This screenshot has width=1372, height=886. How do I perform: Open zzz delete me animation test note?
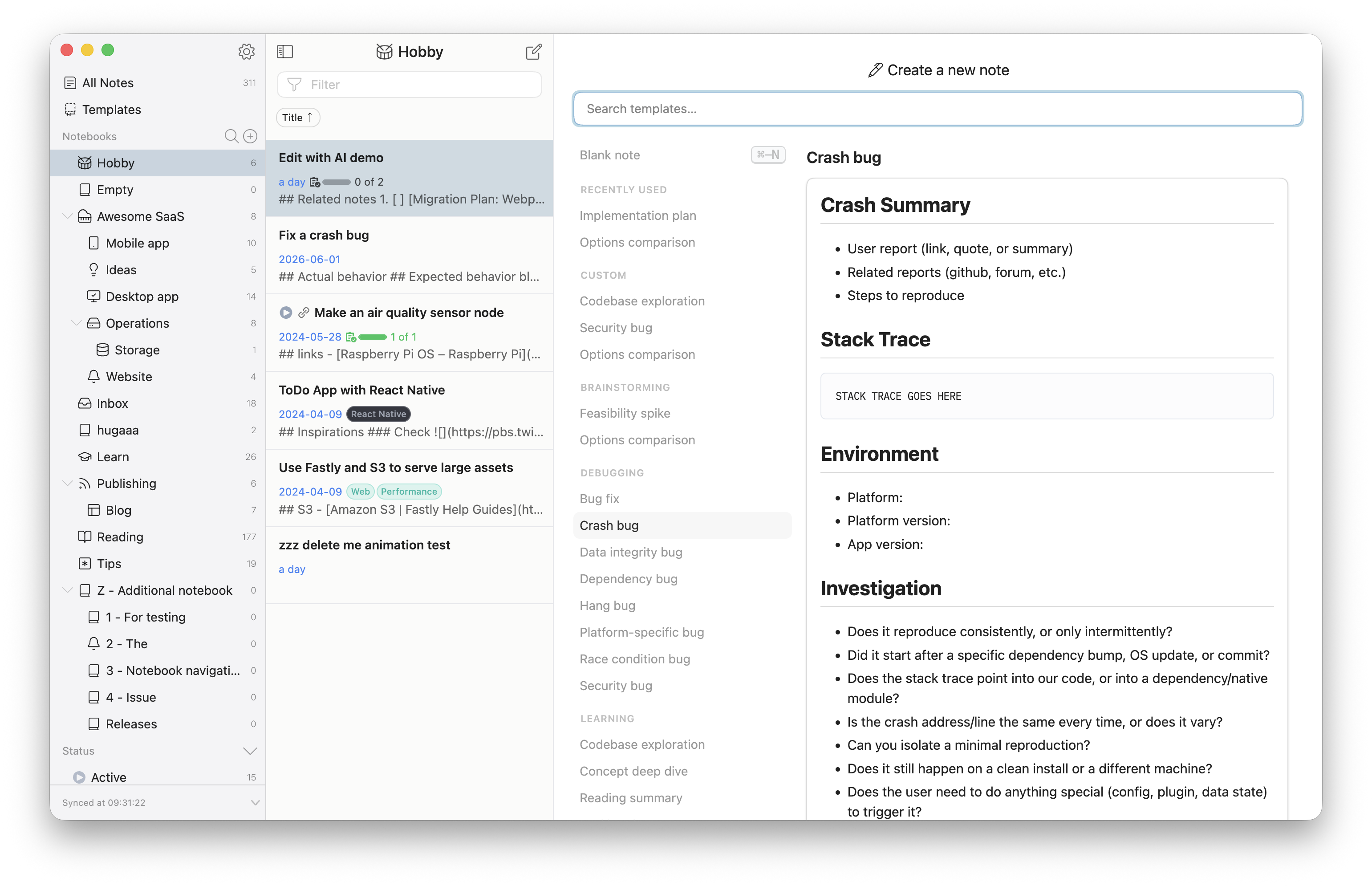[409, 565]
